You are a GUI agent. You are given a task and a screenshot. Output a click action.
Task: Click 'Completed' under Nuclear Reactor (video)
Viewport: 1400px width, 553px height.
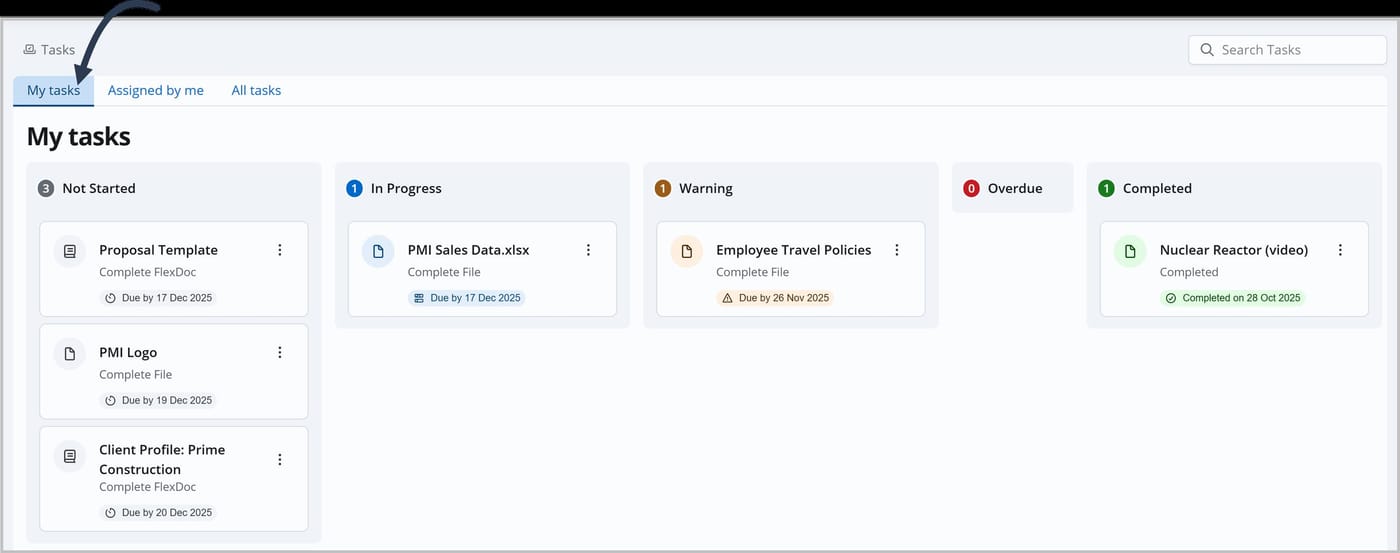[x=1189, y=272]
